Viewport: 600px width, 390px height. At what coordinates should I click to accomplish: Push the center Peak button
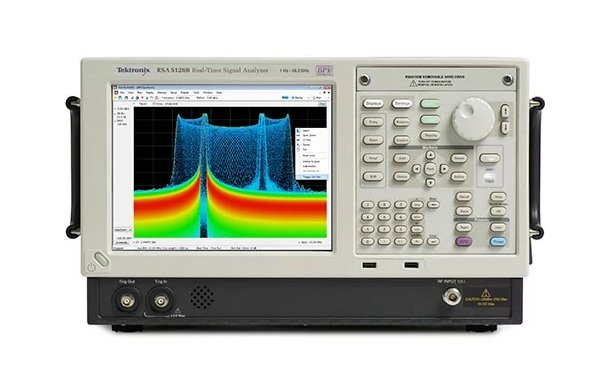(x=430, y=169)
